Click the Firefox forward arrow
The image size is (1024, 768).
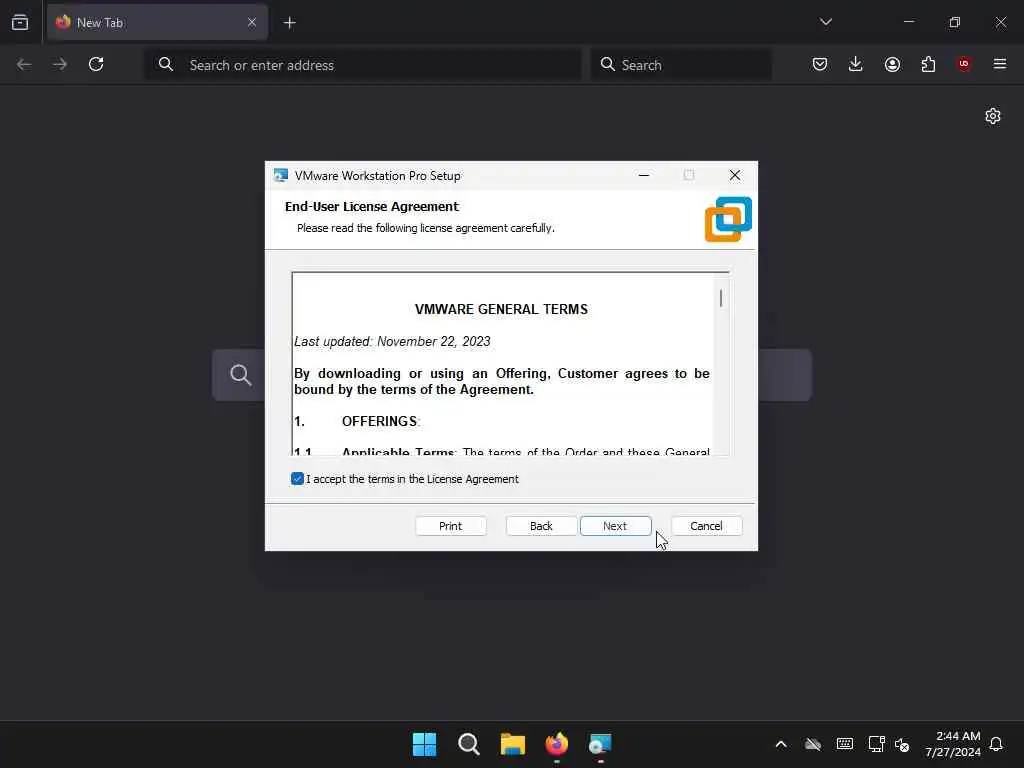60,64
